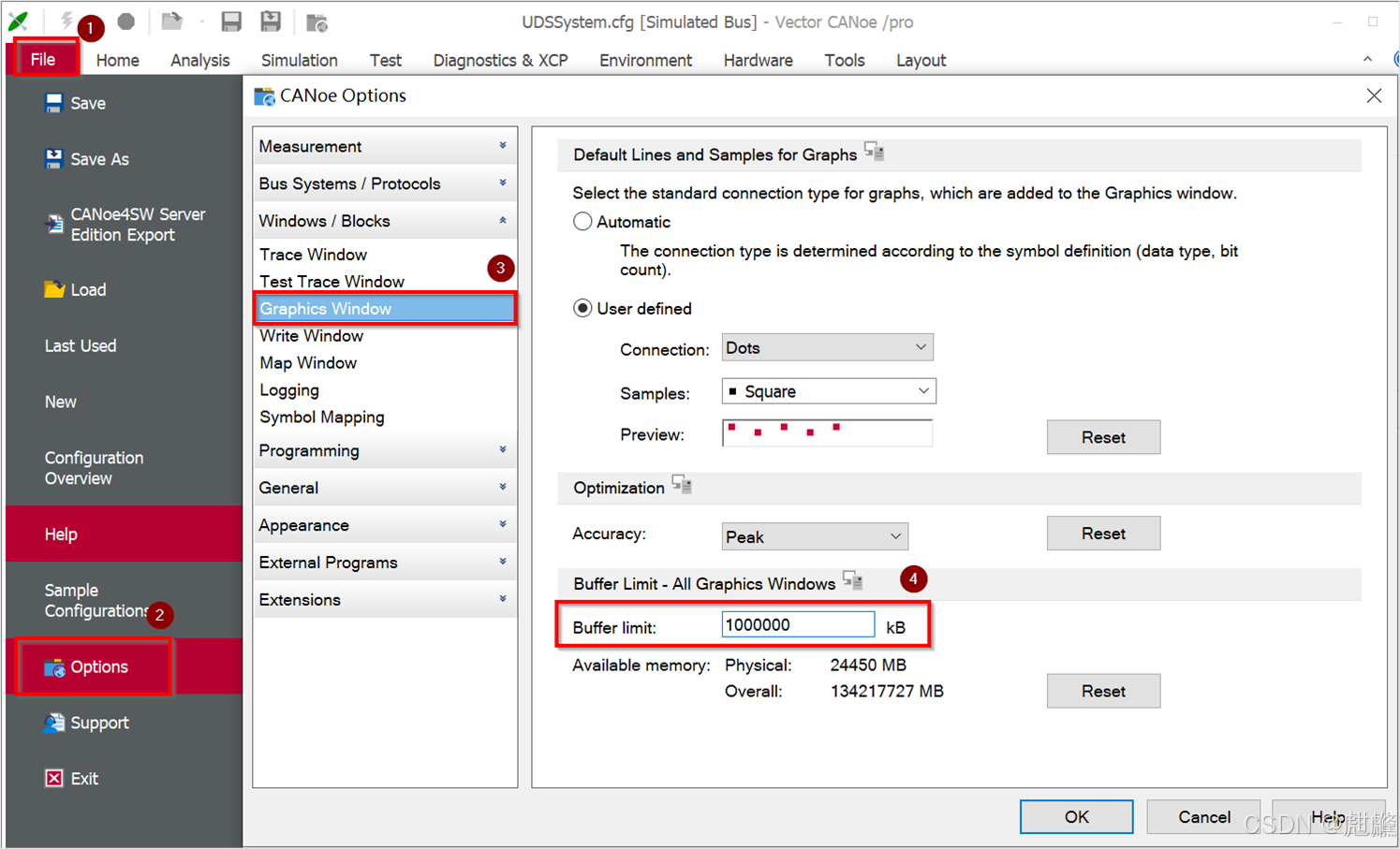The height and width of the screenshot is (849, 1400).
Task: Open the Support entry
Action: (x=86, y=723)
